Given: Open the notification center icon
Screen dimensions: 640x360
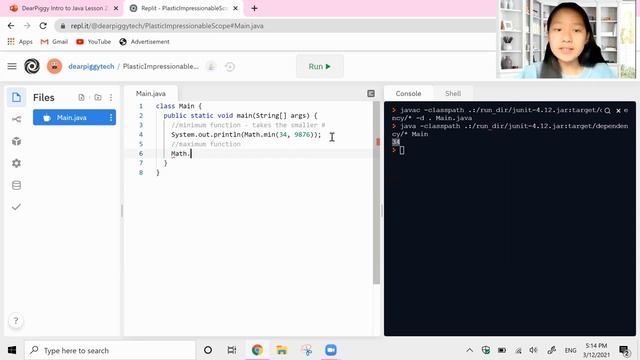Looking at the screenshot, I should [x=624, y=350].
